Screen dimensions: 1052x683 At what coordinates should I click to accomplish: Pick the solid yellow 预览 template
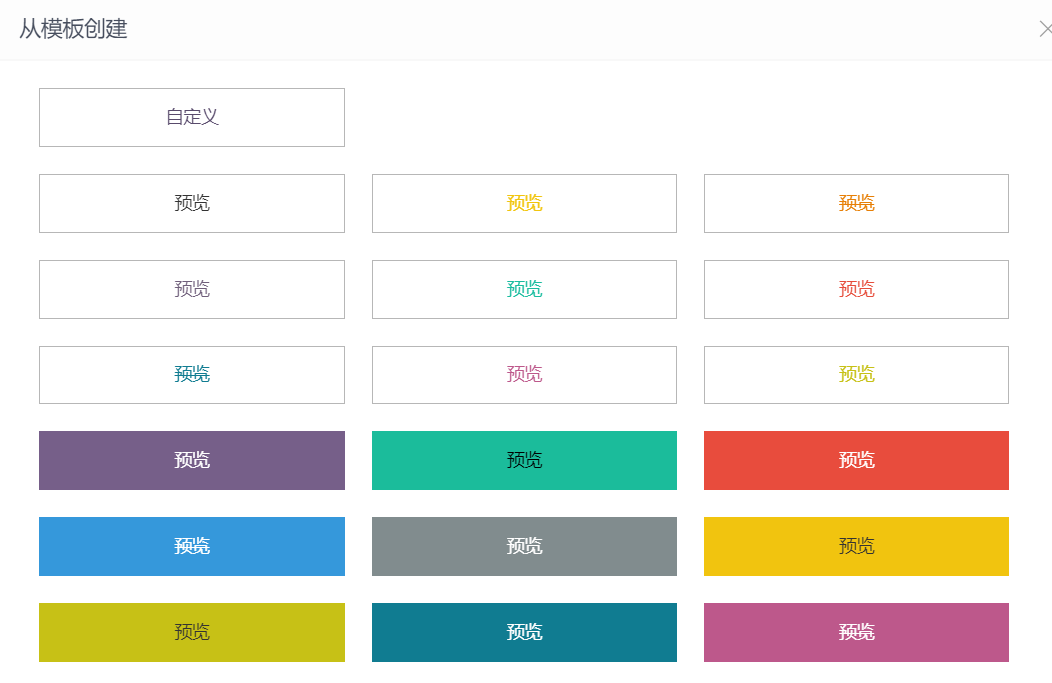856,546
